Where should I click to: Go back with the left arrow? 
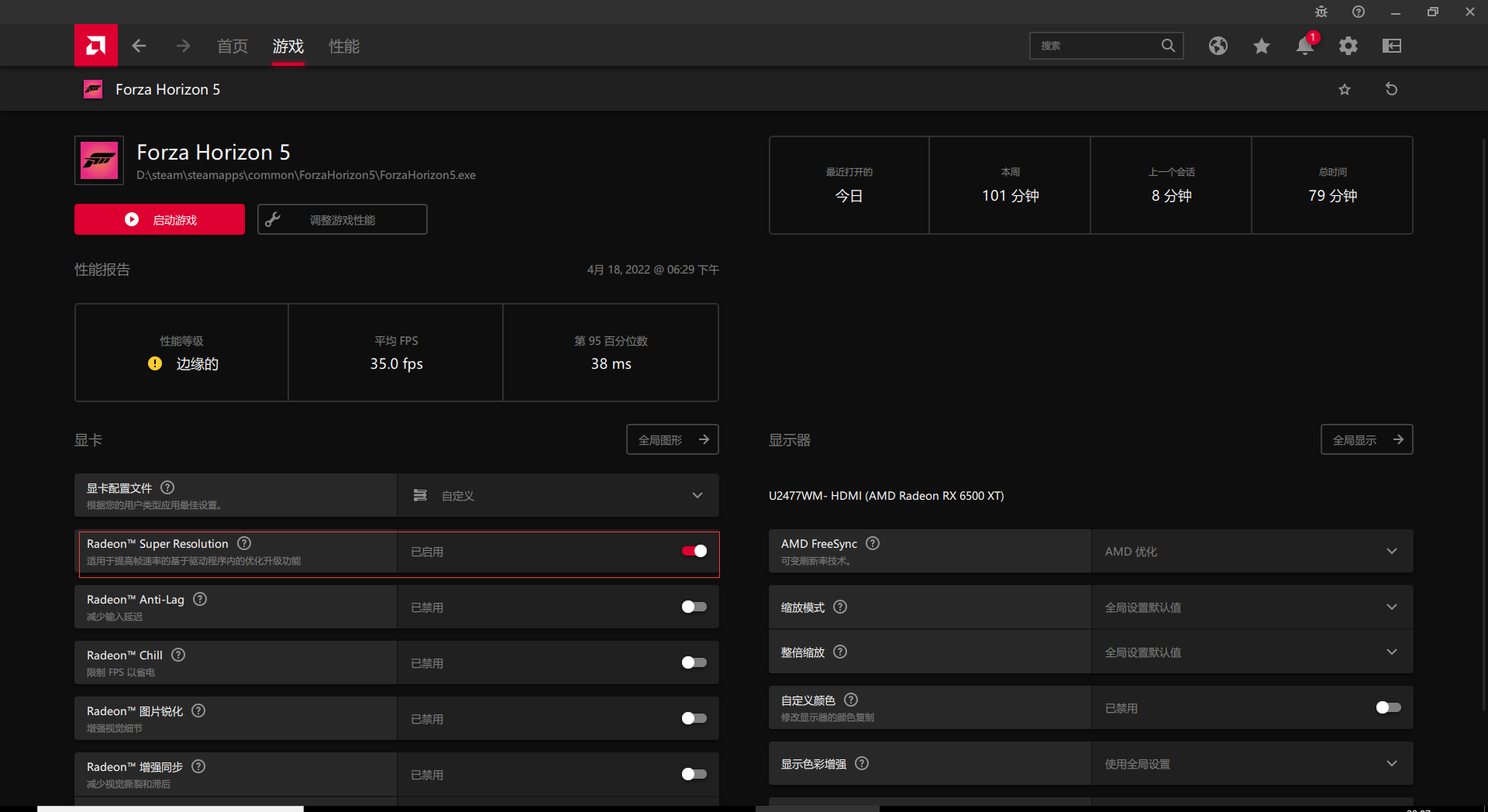point(139,46)
